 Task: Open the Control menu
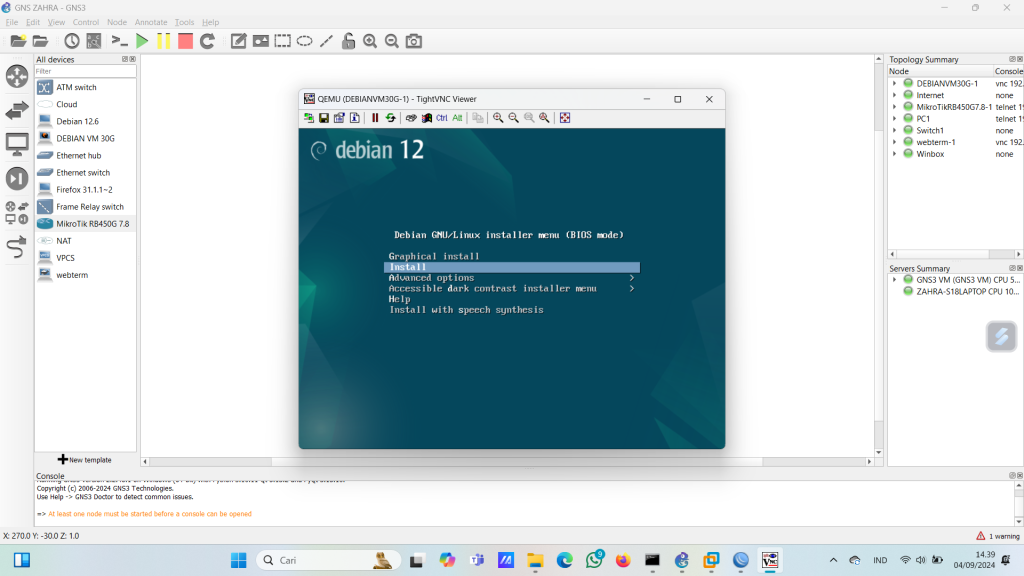86,22
